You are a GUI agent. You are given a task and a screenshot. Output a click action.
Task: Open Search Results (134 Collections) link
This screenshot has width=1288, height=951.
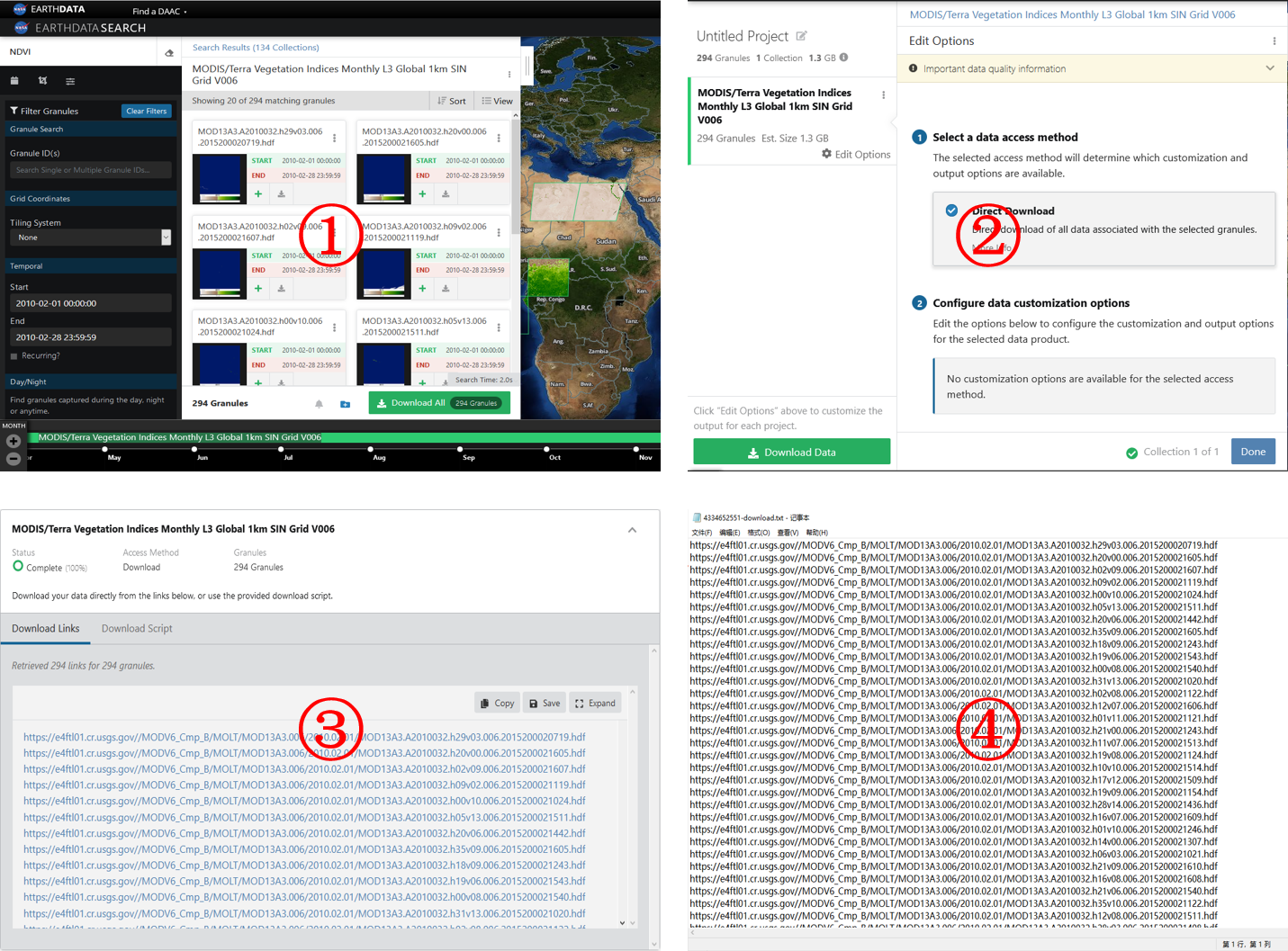coord(256,48)
